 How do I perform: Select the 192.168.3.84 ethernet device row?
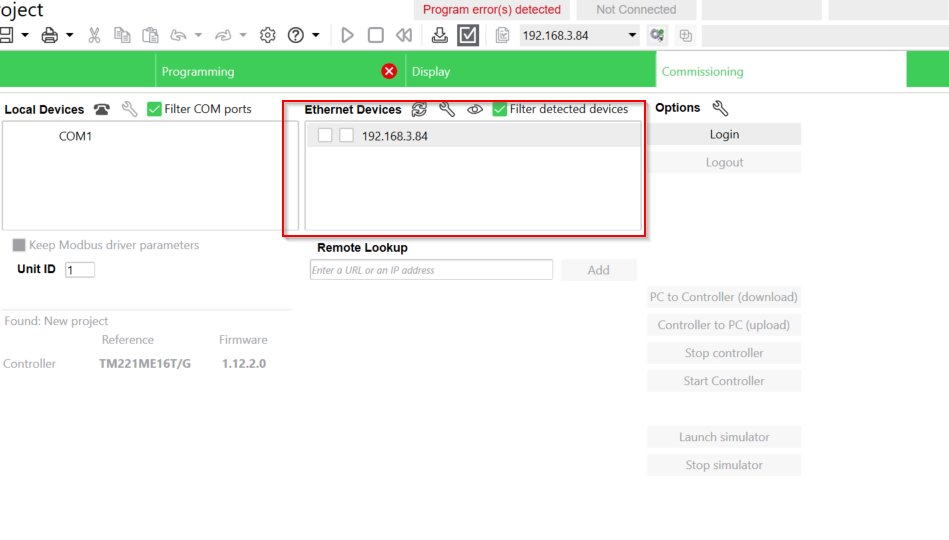coord(473,136)
